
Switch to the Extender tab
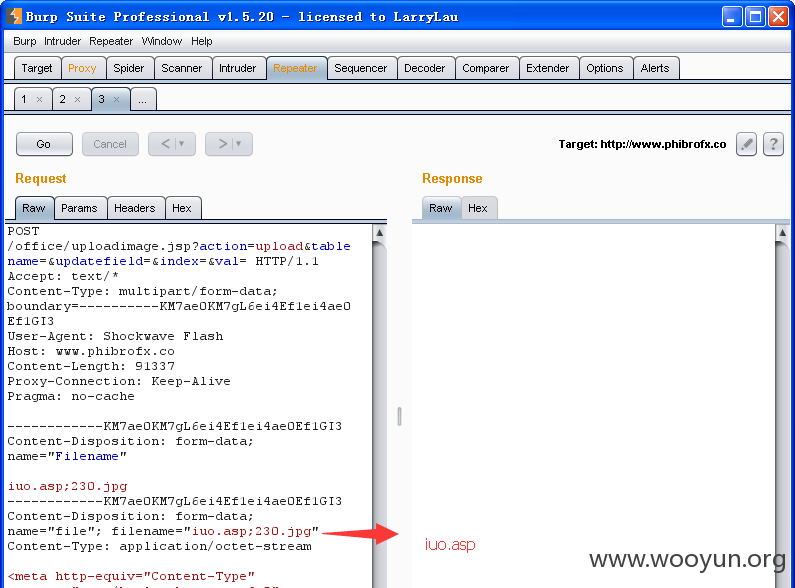[x=548, y=68]
